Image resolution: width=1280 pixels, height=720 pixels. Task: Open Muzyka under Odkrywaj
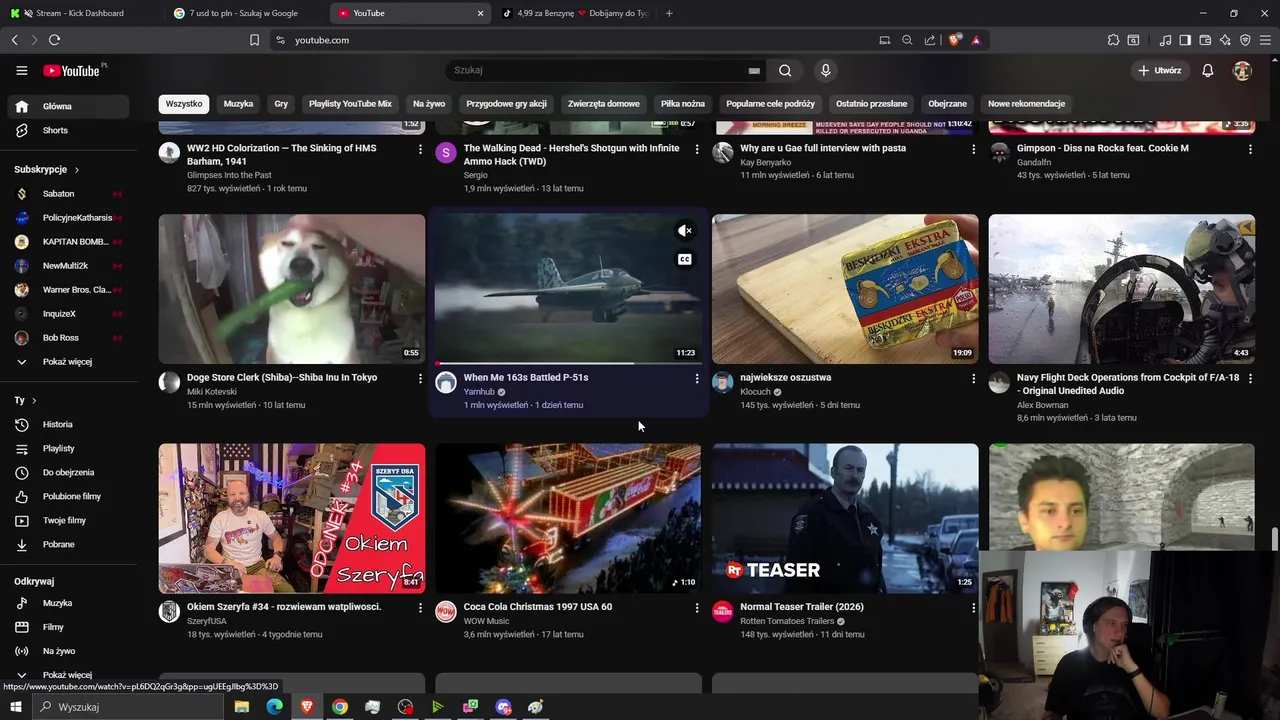(x=68, y=603)
